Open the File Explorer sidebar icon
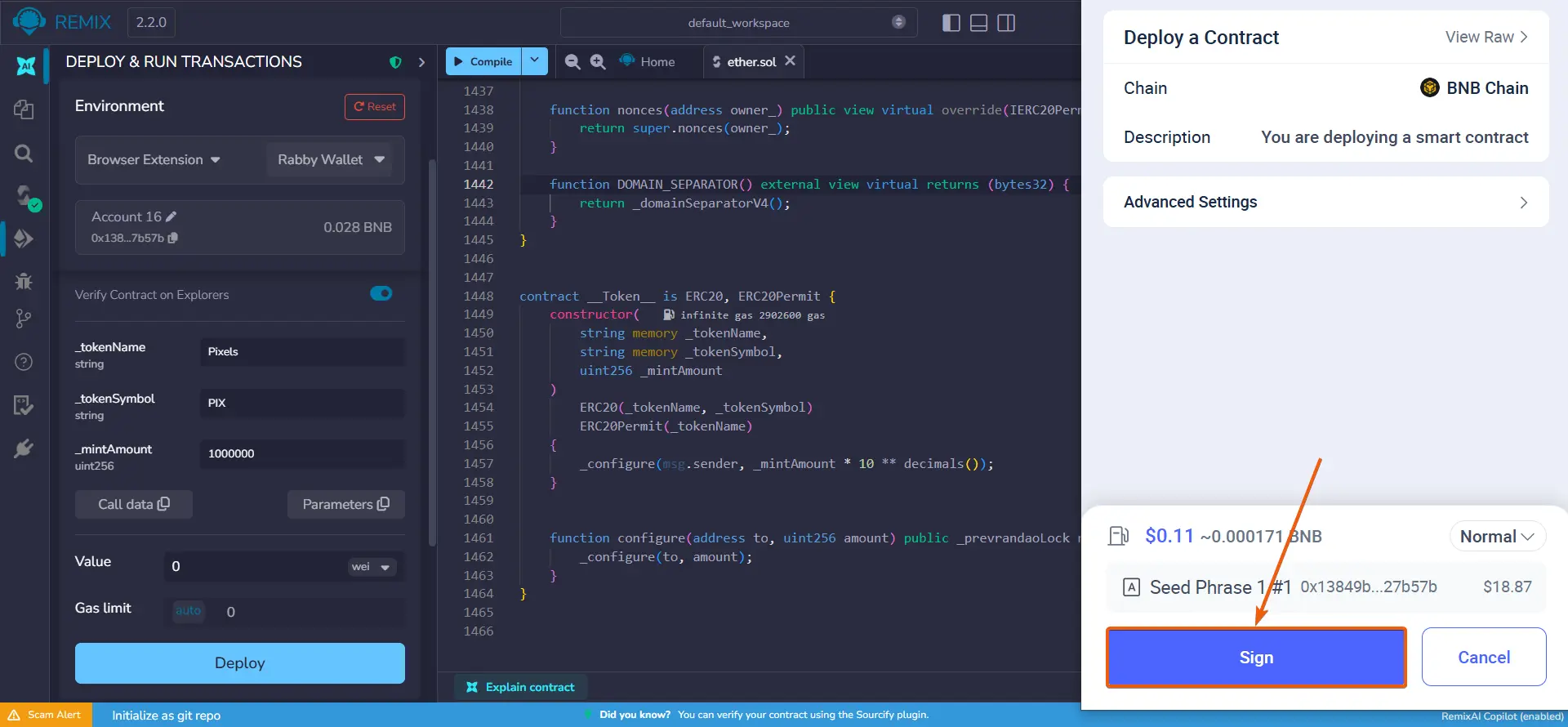1568x727 pixels. pyautogui.click(x=24, y=109)
